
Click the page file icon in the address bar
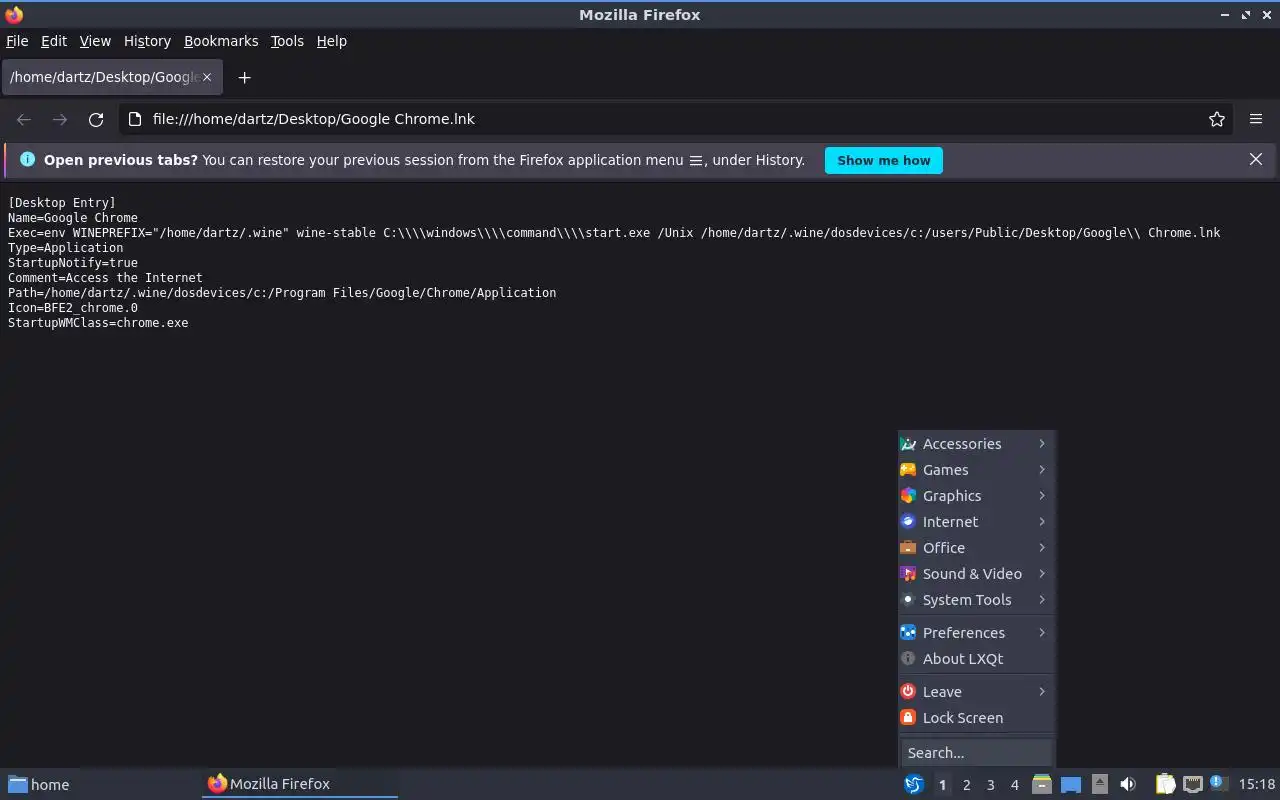136,119
